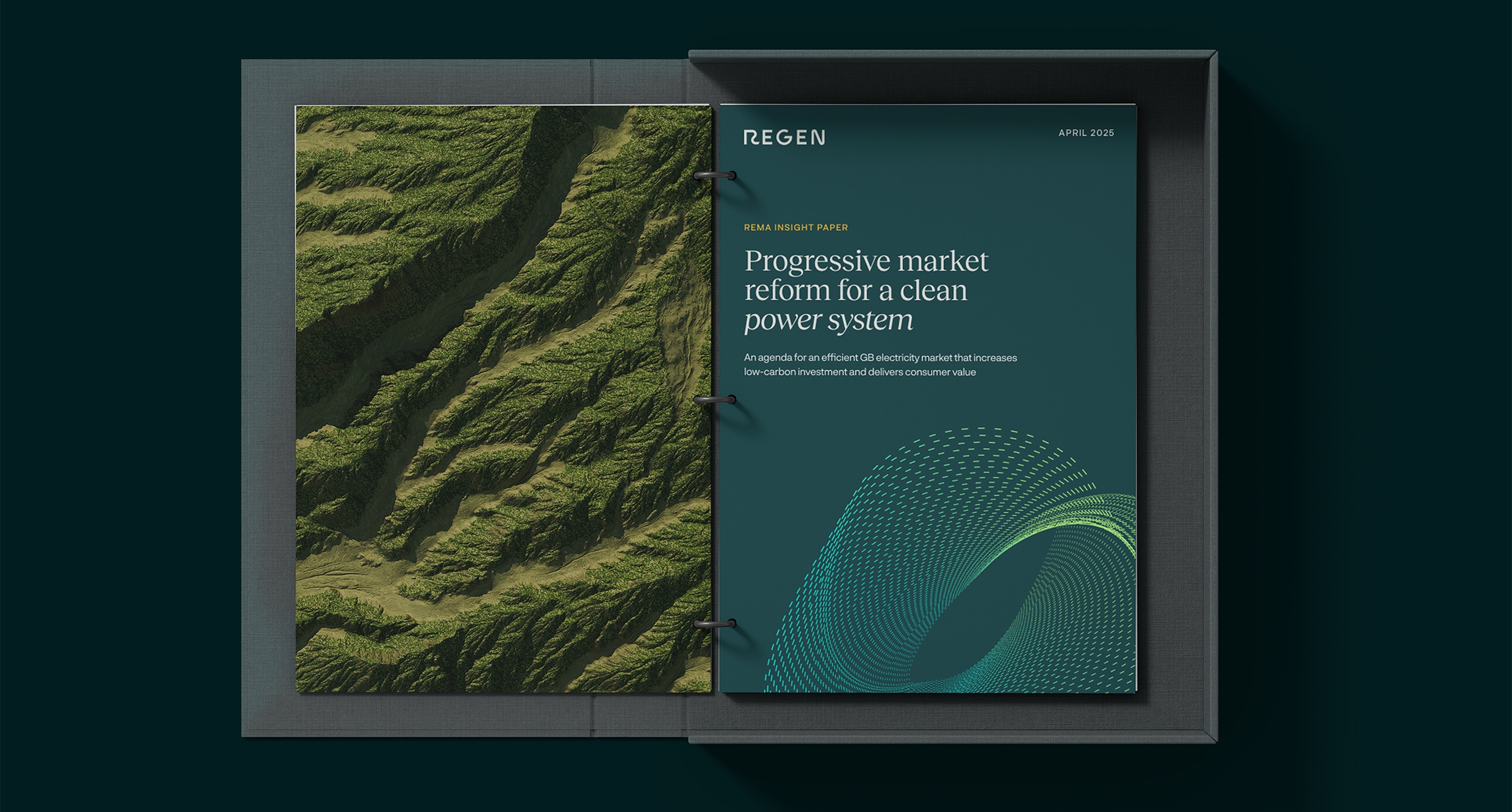Click the "REMA INSIGHT PAPER" label
Image resolution: width=1512 pixels, height=812 pixels.
[796, 227]
